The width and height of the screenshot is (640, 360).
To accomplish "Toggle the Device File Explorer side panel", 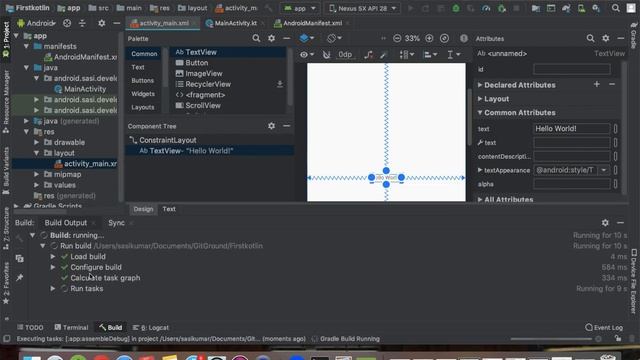I will pos(633,282).
